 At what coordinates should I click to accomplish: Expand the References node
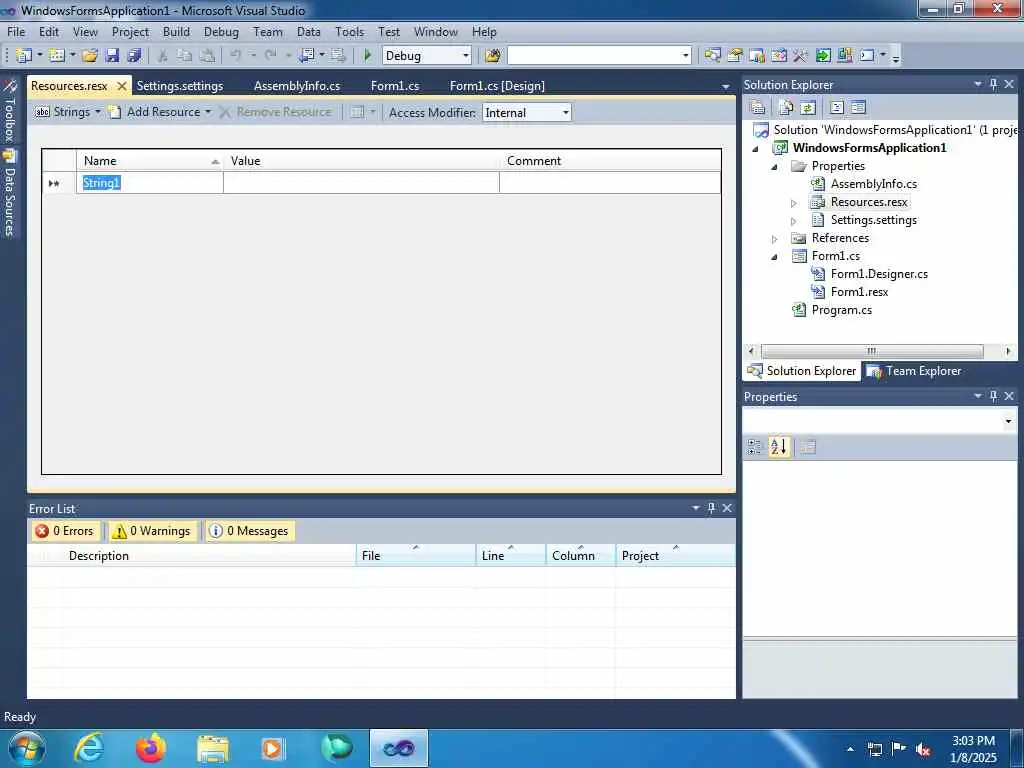click(775, 239)
